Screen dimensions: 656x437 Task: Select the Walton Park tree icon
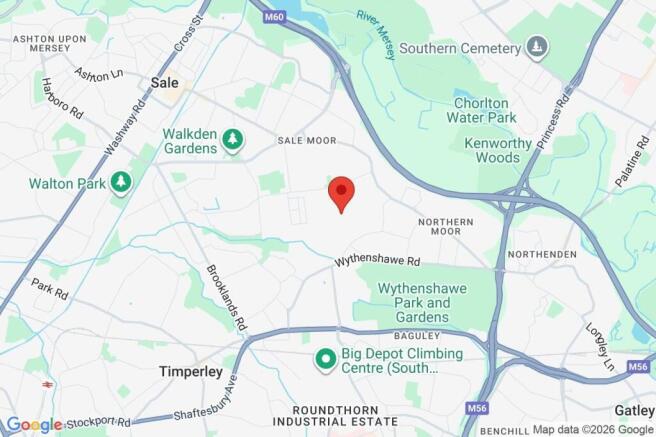(121, 183)
